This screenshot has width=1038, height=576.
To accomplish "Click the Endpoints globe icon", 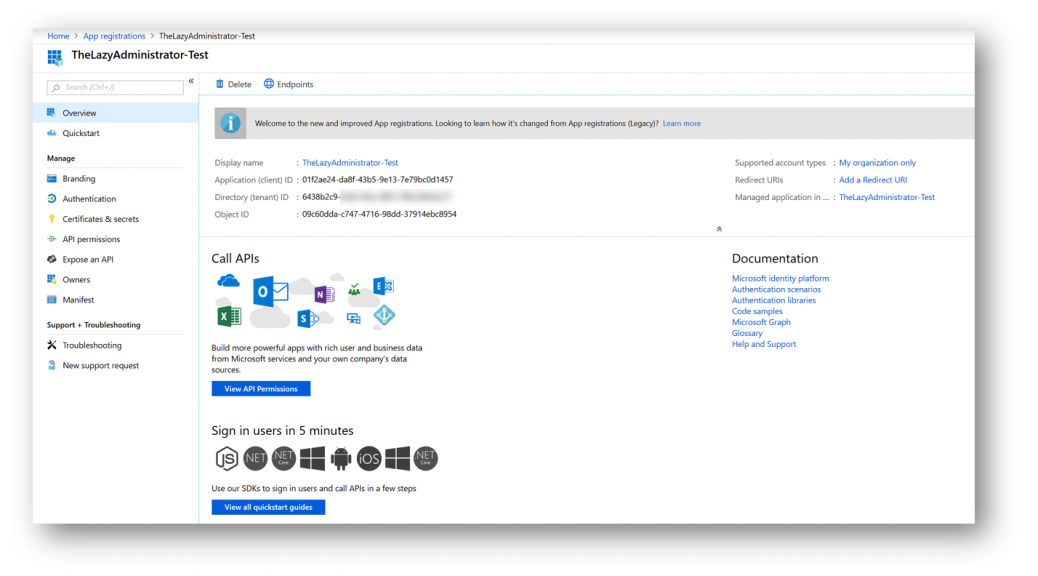I will 269,84.
